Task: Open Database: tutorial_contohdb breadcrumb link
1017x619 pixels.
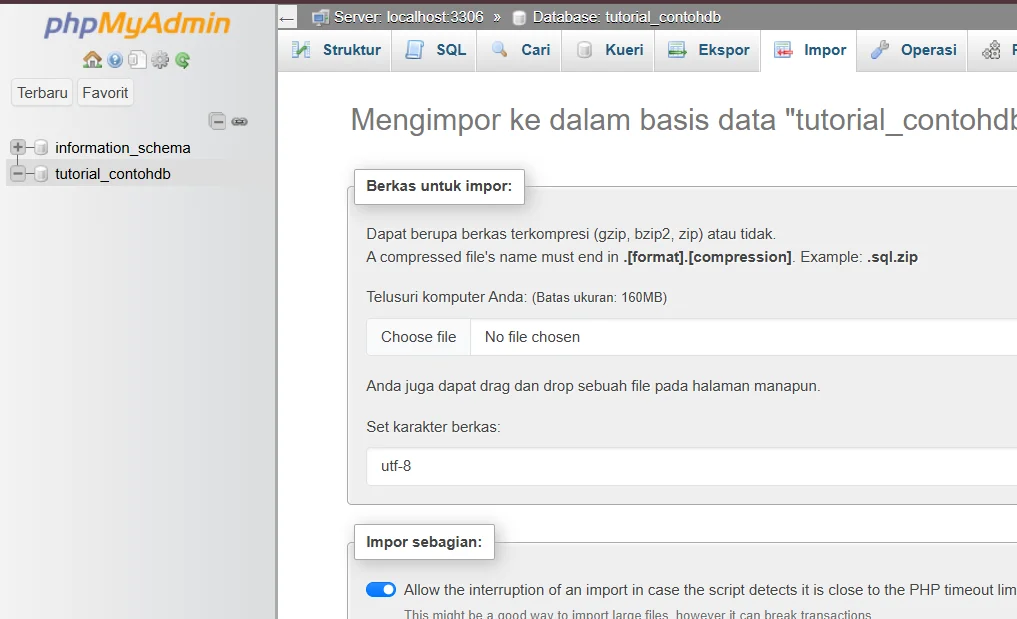Action: (627, 17)
